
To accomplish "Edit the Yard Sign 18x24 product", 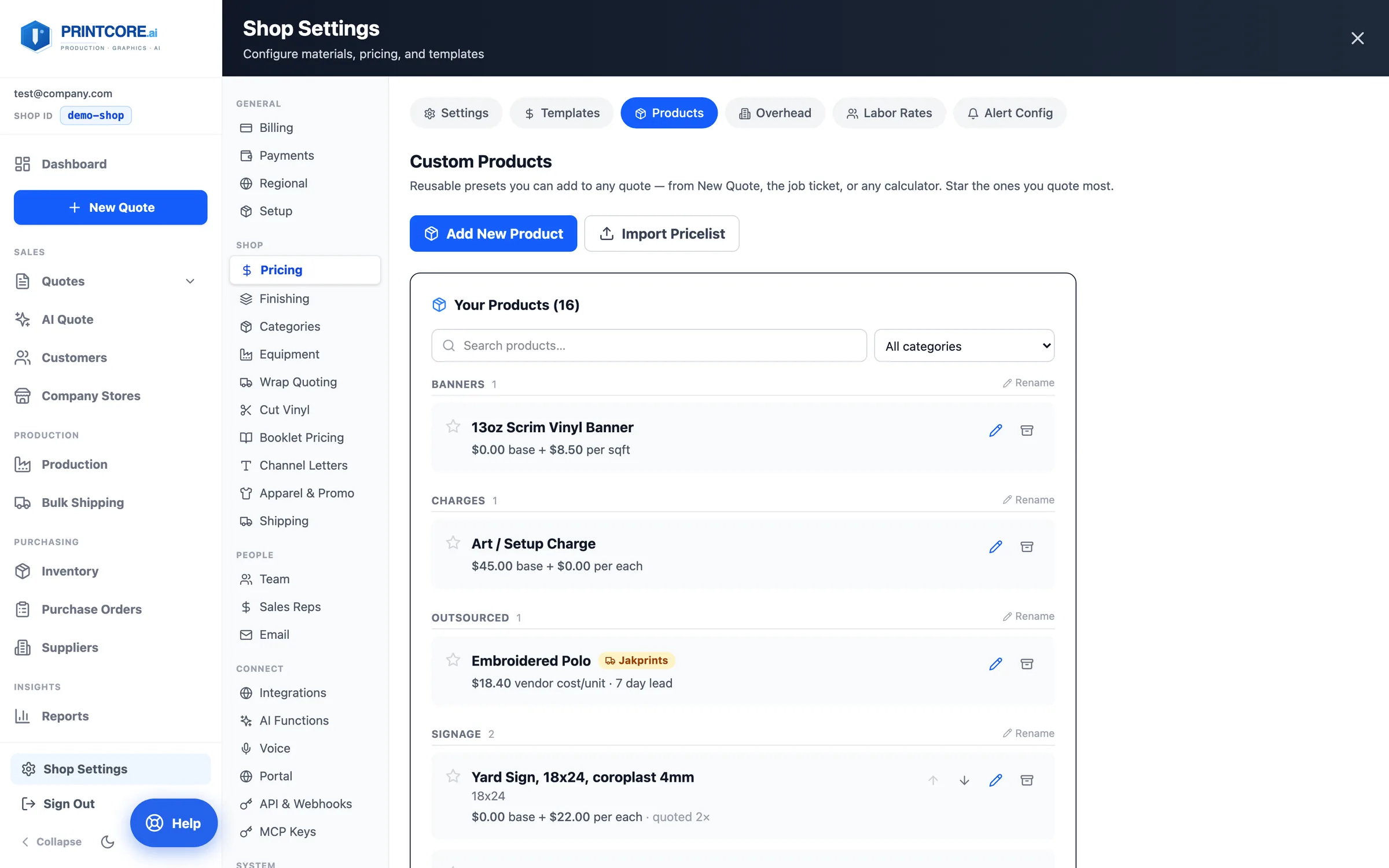I will tap(995, 780).
